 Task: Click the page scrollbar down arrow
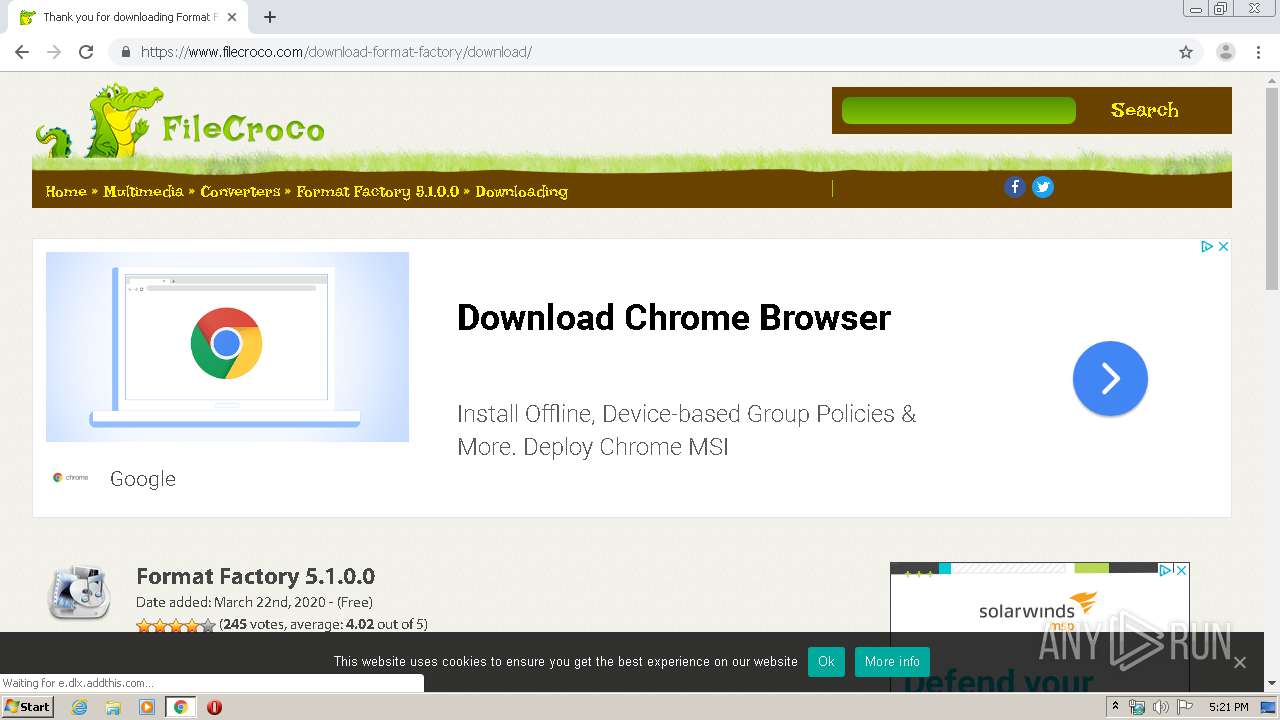(x=1272, y=684)
